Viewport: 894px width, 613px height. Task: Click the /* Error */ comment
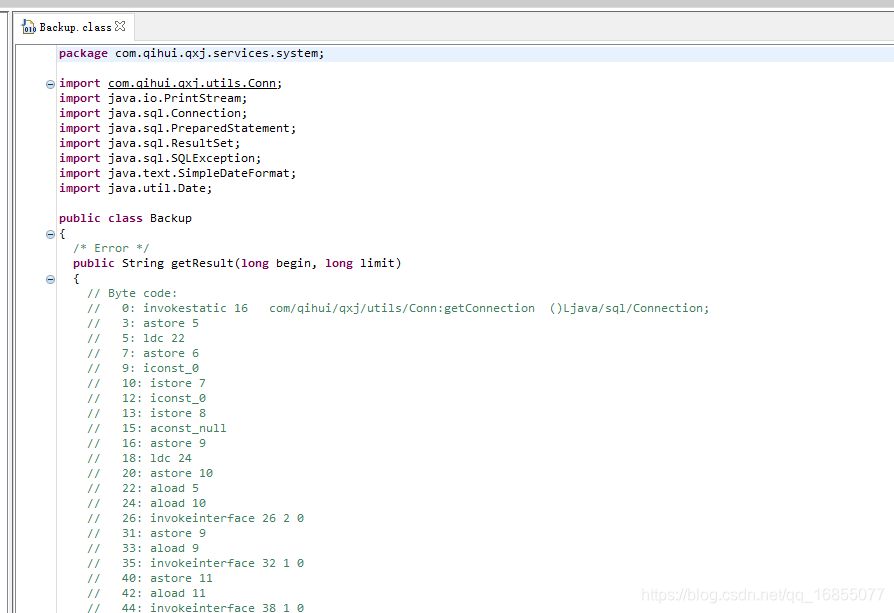pyautogui.click(x=111, y=248)
